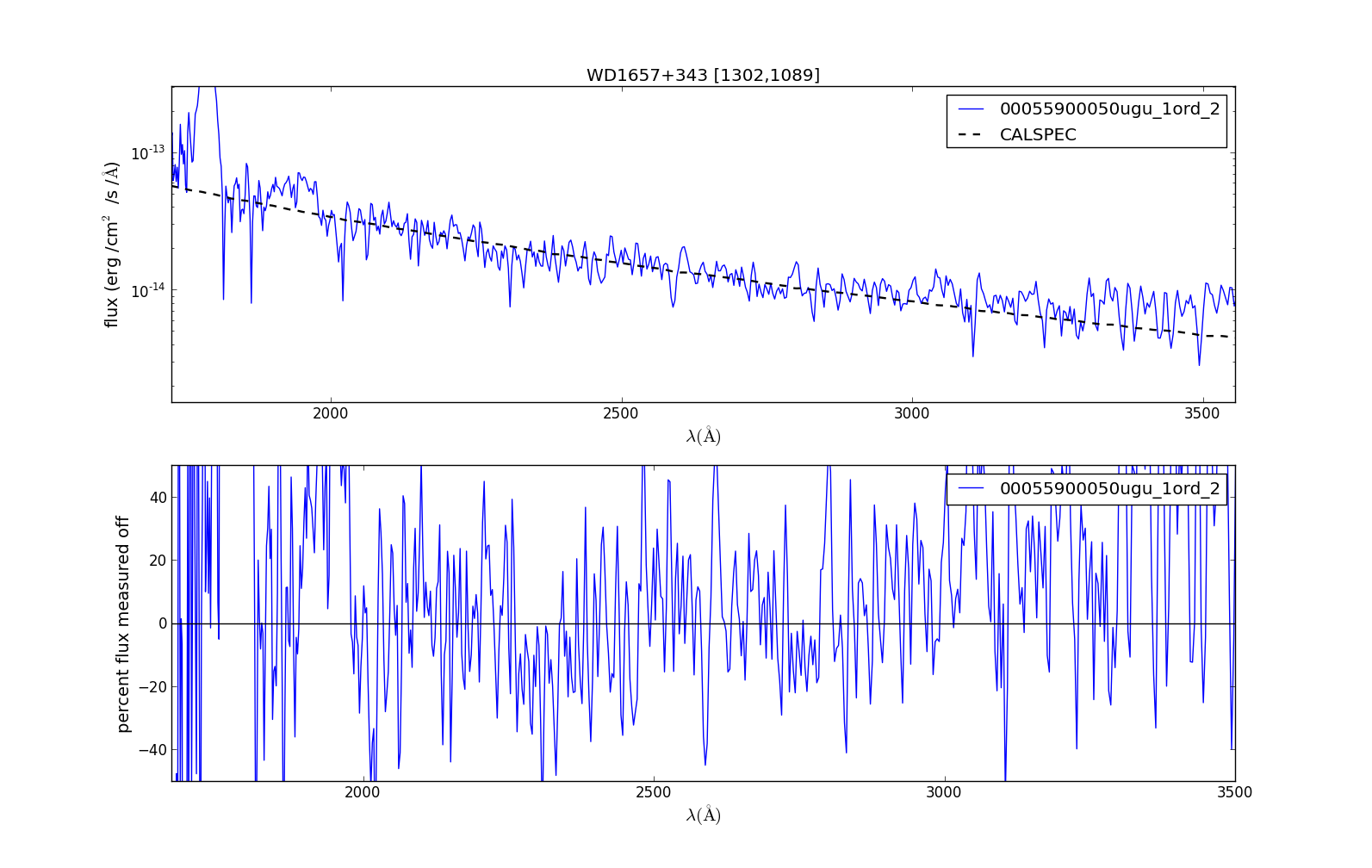Click the 40 y-axis tick label on the bottom plot
Screen dimensions: 1372x868
coord(158,498)
